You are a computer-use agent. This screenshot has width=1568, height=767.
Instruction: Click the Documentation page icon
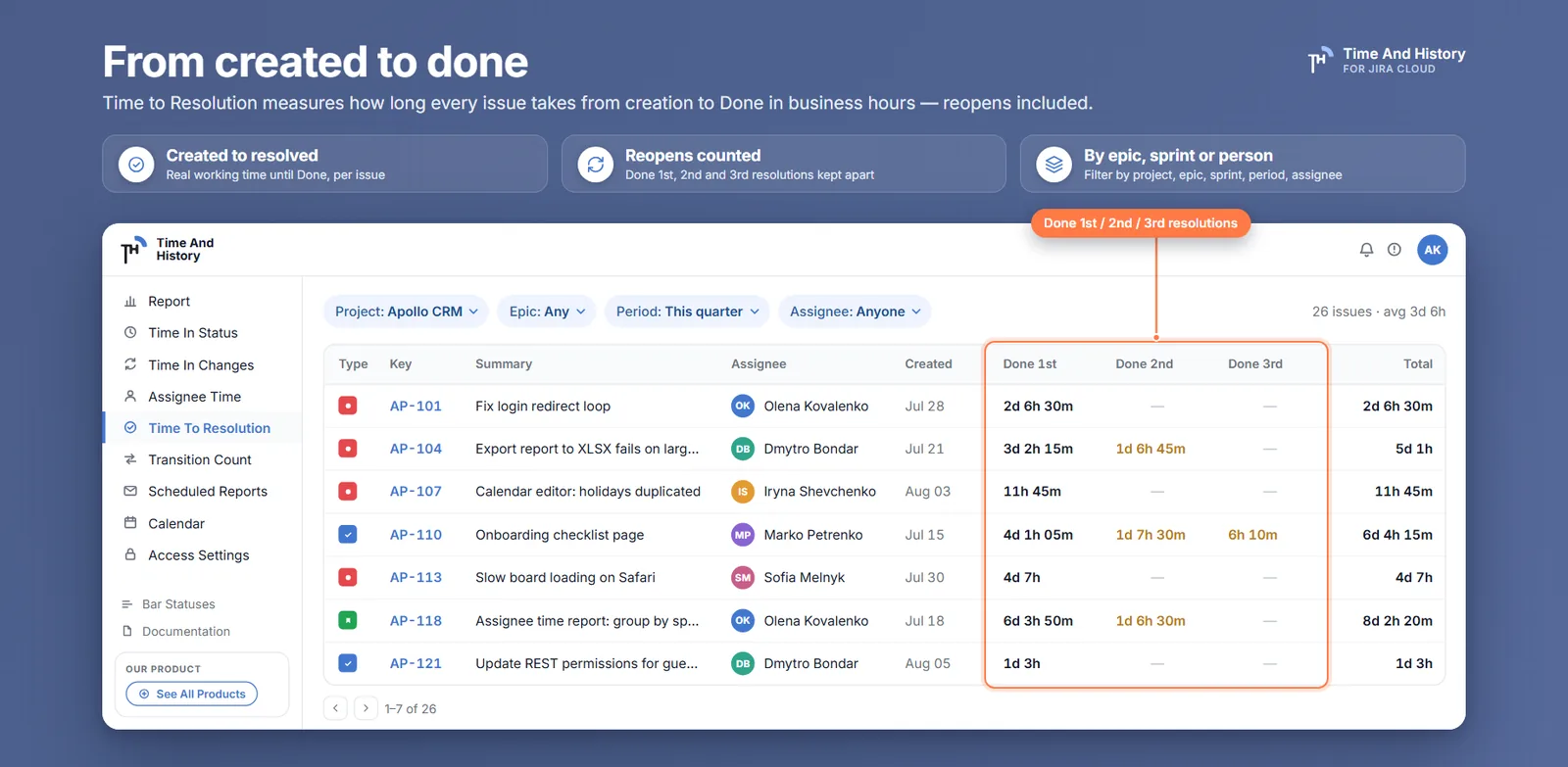coord(127,632)
